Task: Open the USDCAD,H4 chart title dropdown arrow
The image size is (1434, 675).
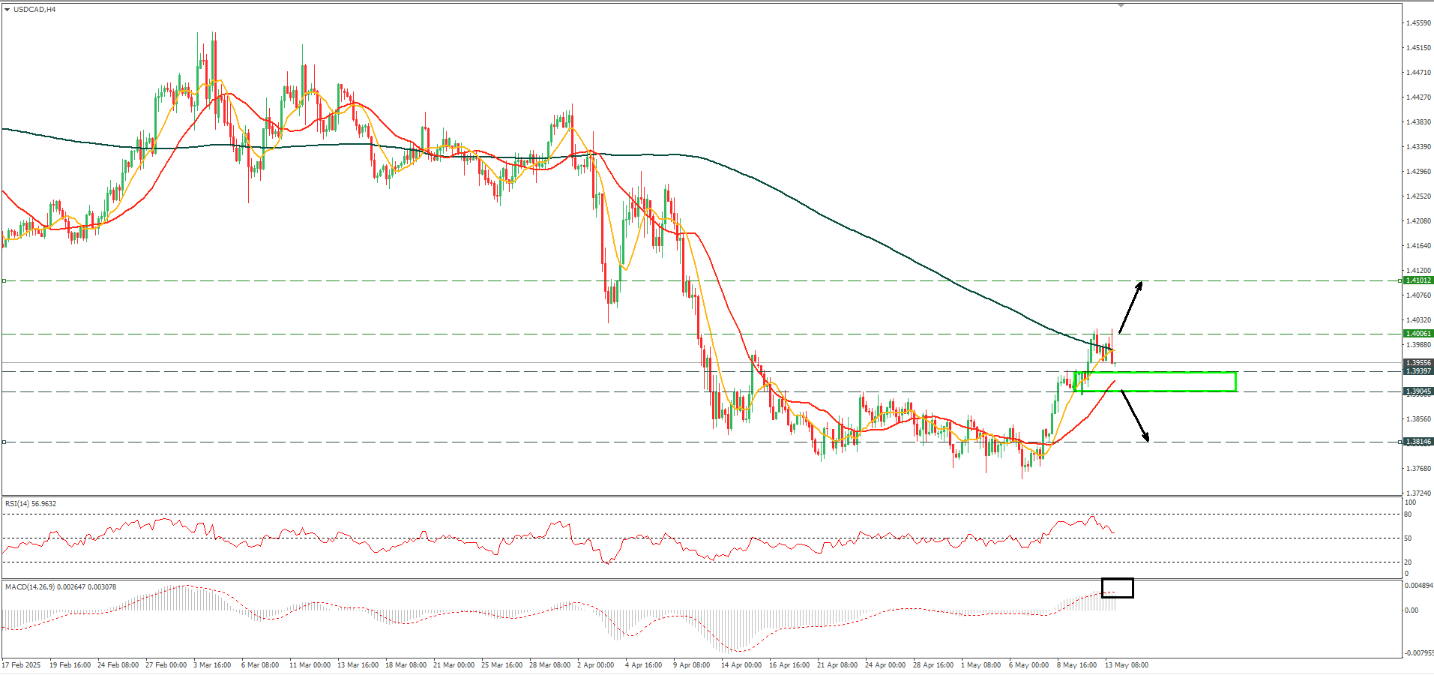Action: click(x=6, y=9)
